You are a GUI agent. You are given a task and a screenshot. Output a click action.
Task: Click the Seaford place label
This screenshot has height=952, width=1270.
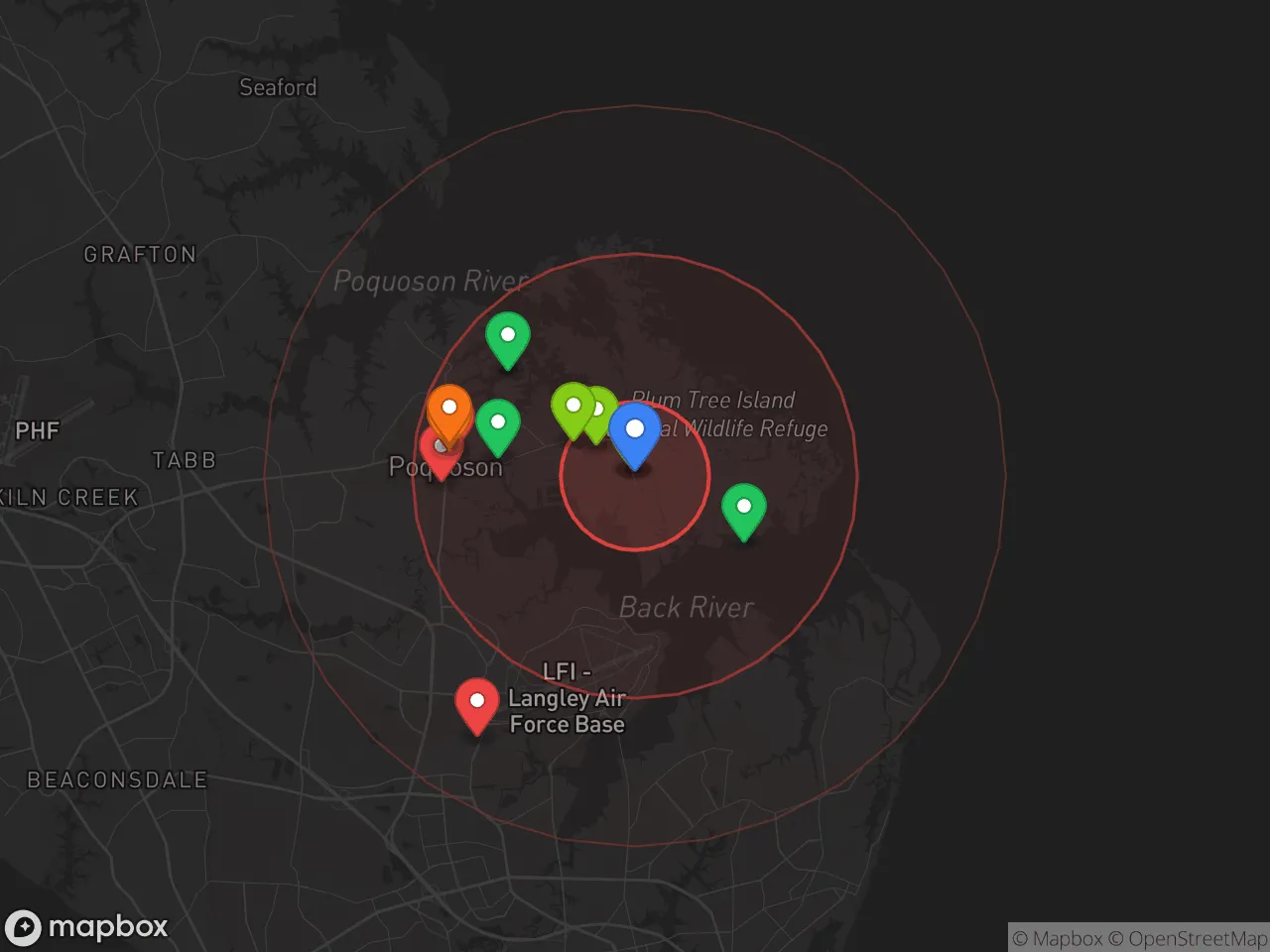(278, 87)
